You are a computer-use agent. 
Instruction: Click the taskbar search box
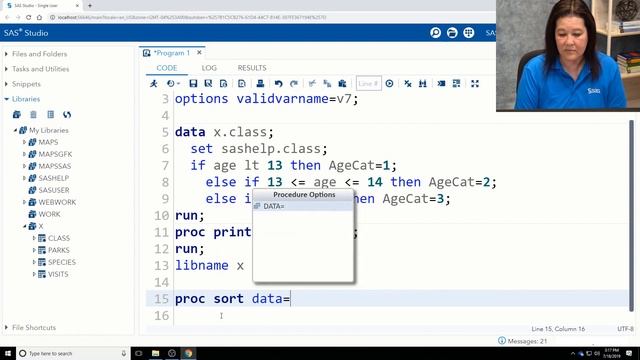click(73, 353)
